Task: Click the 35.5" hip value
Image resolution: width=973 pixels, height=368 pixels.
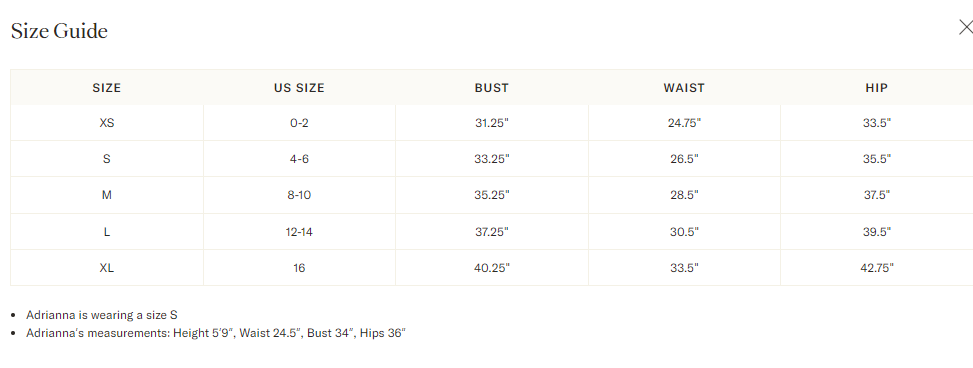Action: (876, 159)
